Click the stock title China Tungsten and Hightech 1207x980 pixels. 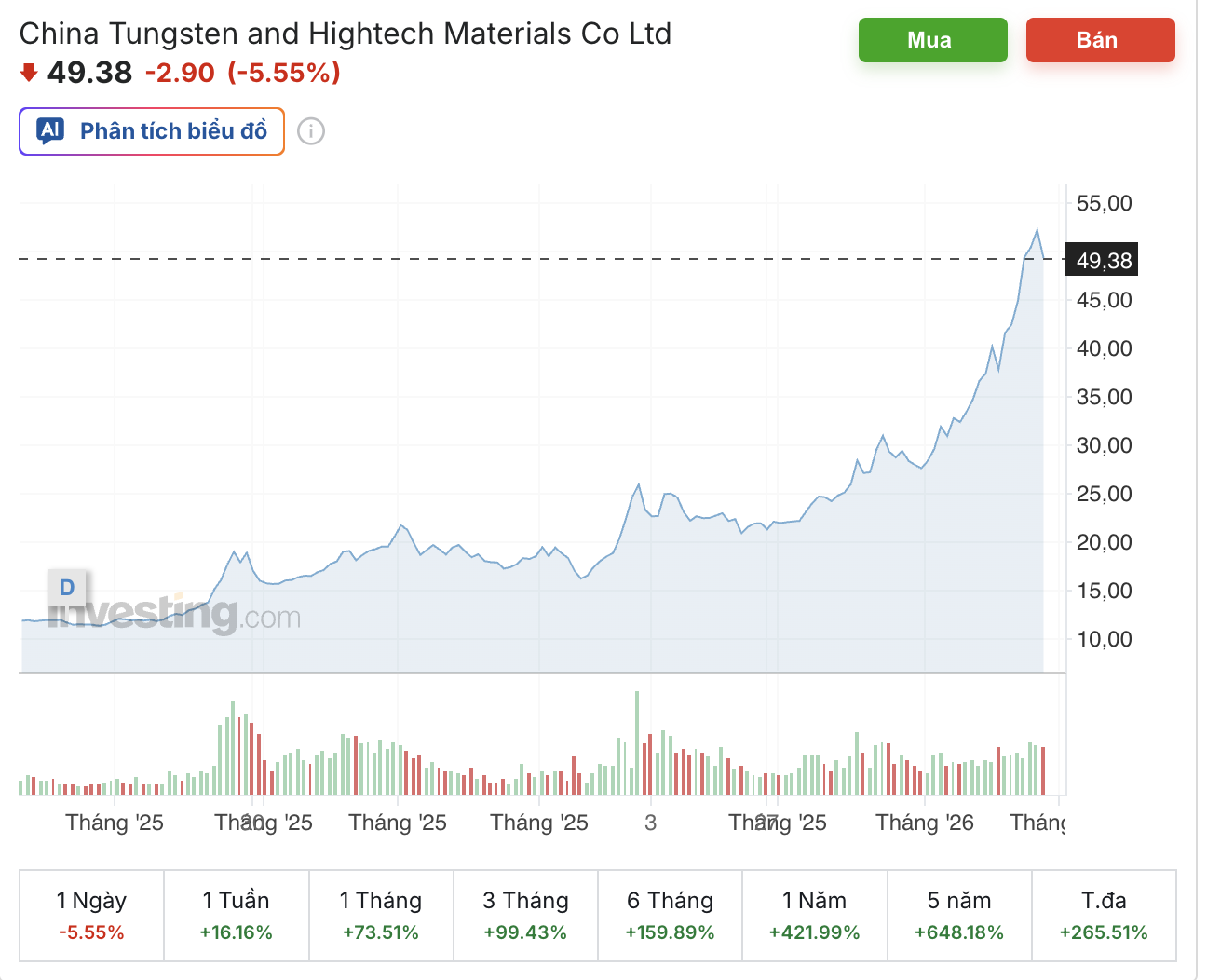(x=346, y=34)
